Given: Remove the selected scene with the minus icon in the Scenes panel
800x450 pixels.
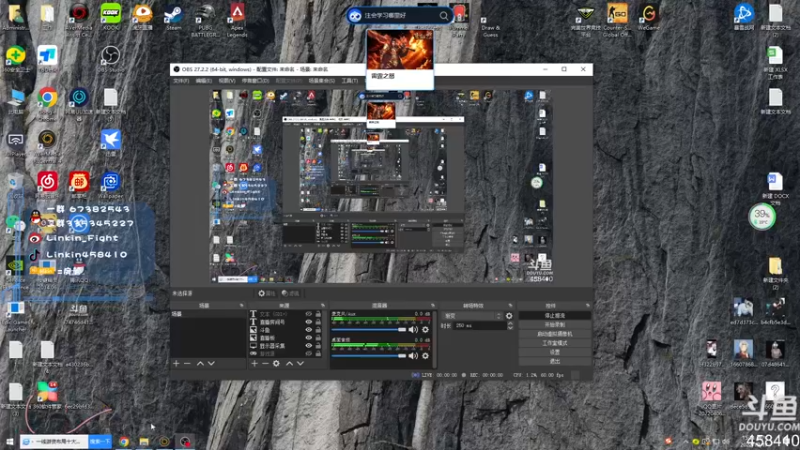Looking at the screenshot, I should [187, 363].
